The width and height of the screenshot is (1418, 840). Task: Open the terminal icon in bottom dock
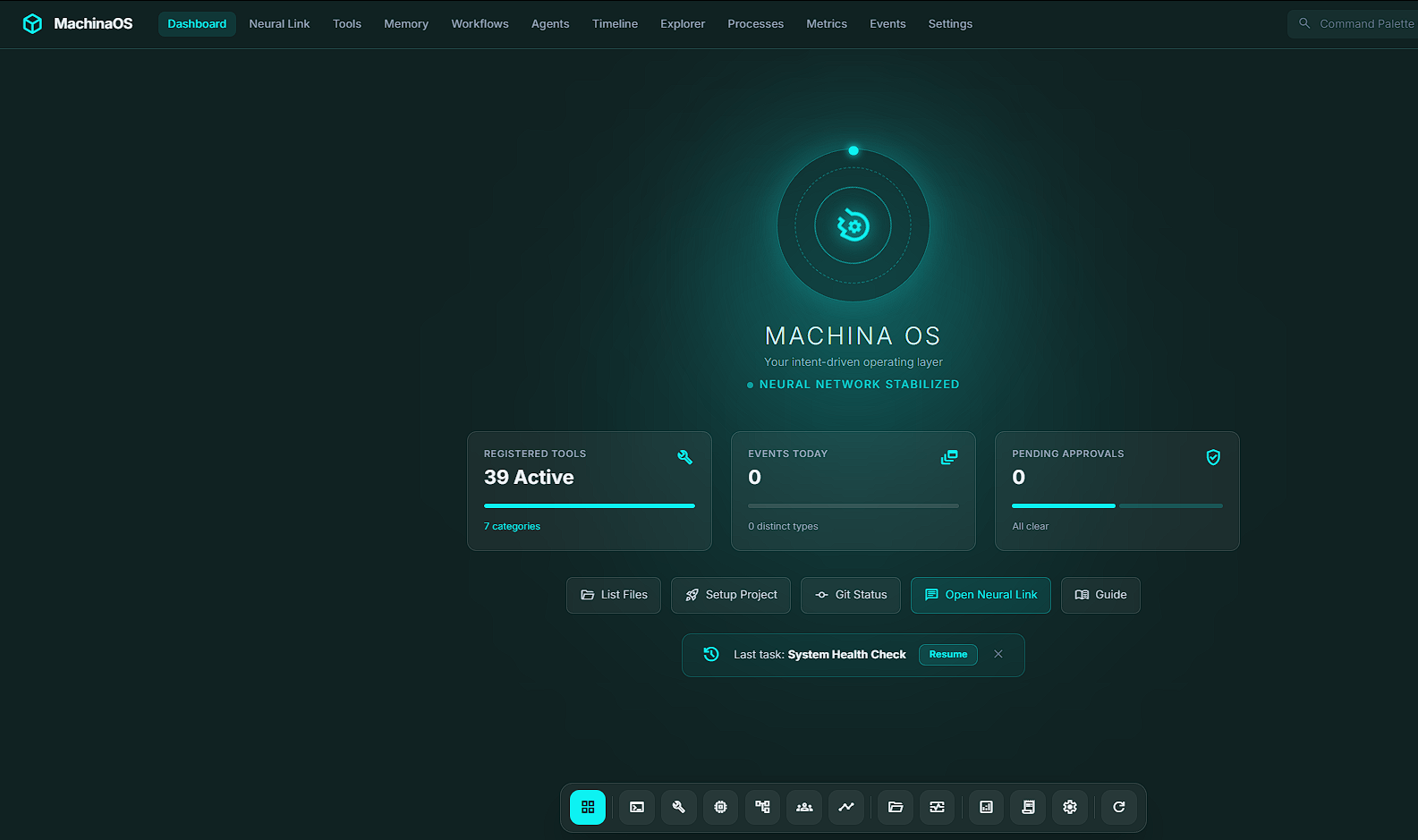[x=637, y=807]
